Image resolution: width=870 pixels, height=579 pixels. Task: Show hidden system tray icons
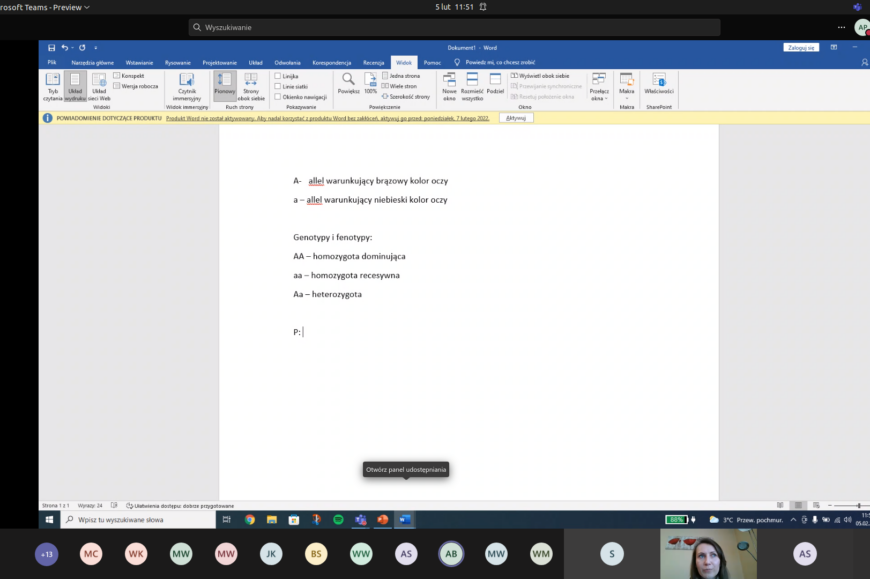point(793,520)
